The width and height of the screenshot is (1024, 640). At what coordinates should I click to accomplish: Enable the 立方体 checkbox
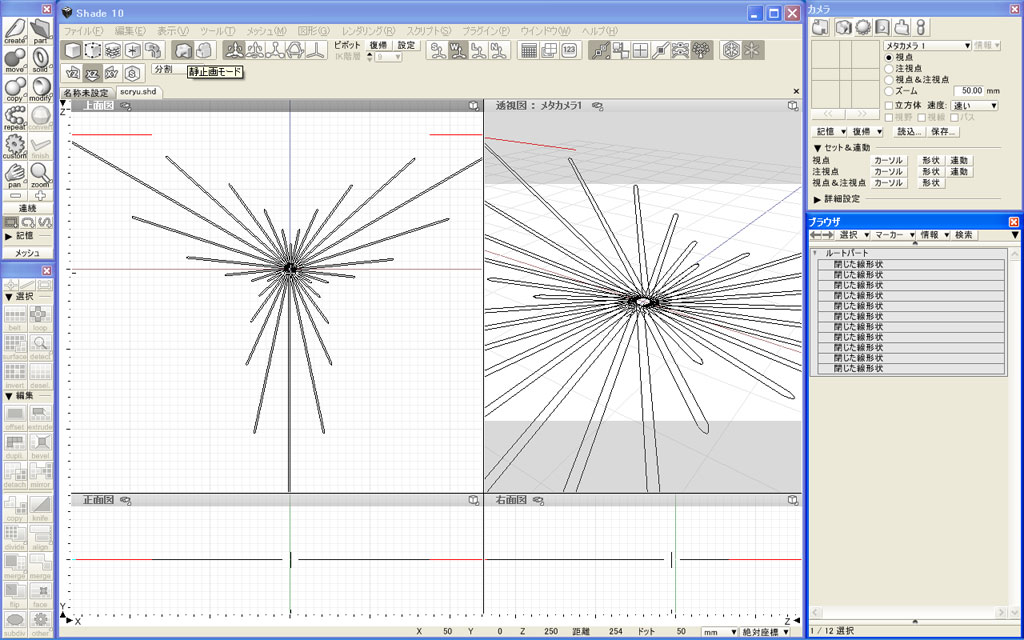pos(889,106)
